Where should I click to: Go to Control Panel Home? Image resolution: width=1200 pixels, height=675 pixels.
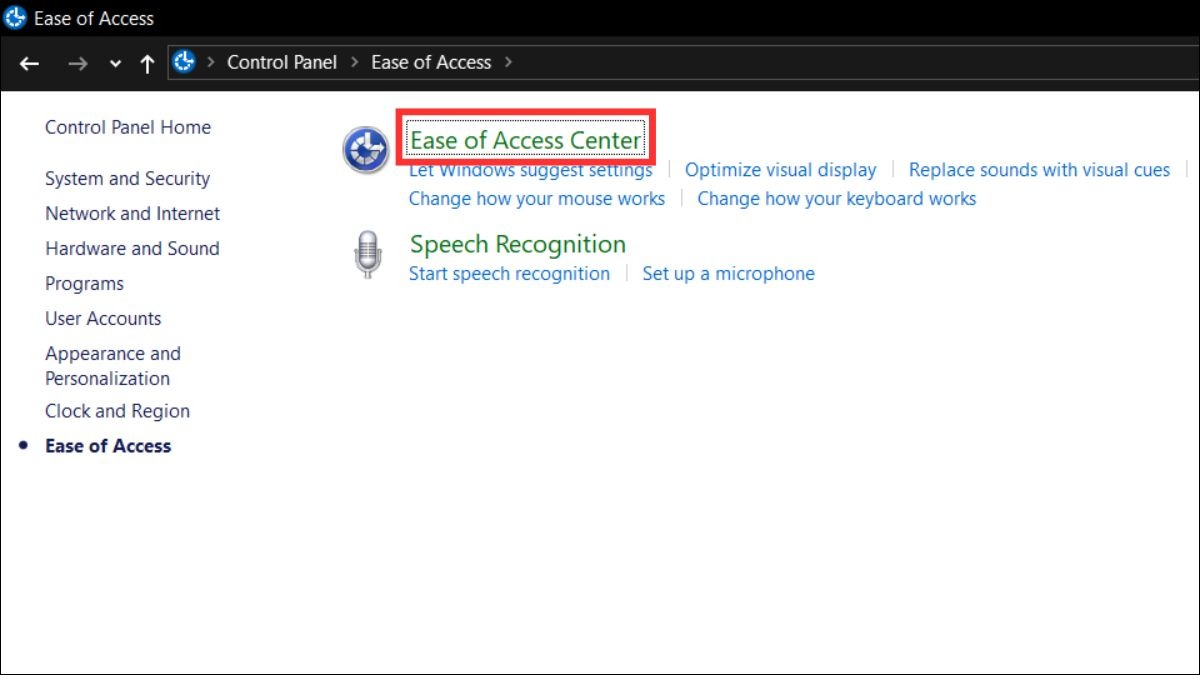(128, 127)
